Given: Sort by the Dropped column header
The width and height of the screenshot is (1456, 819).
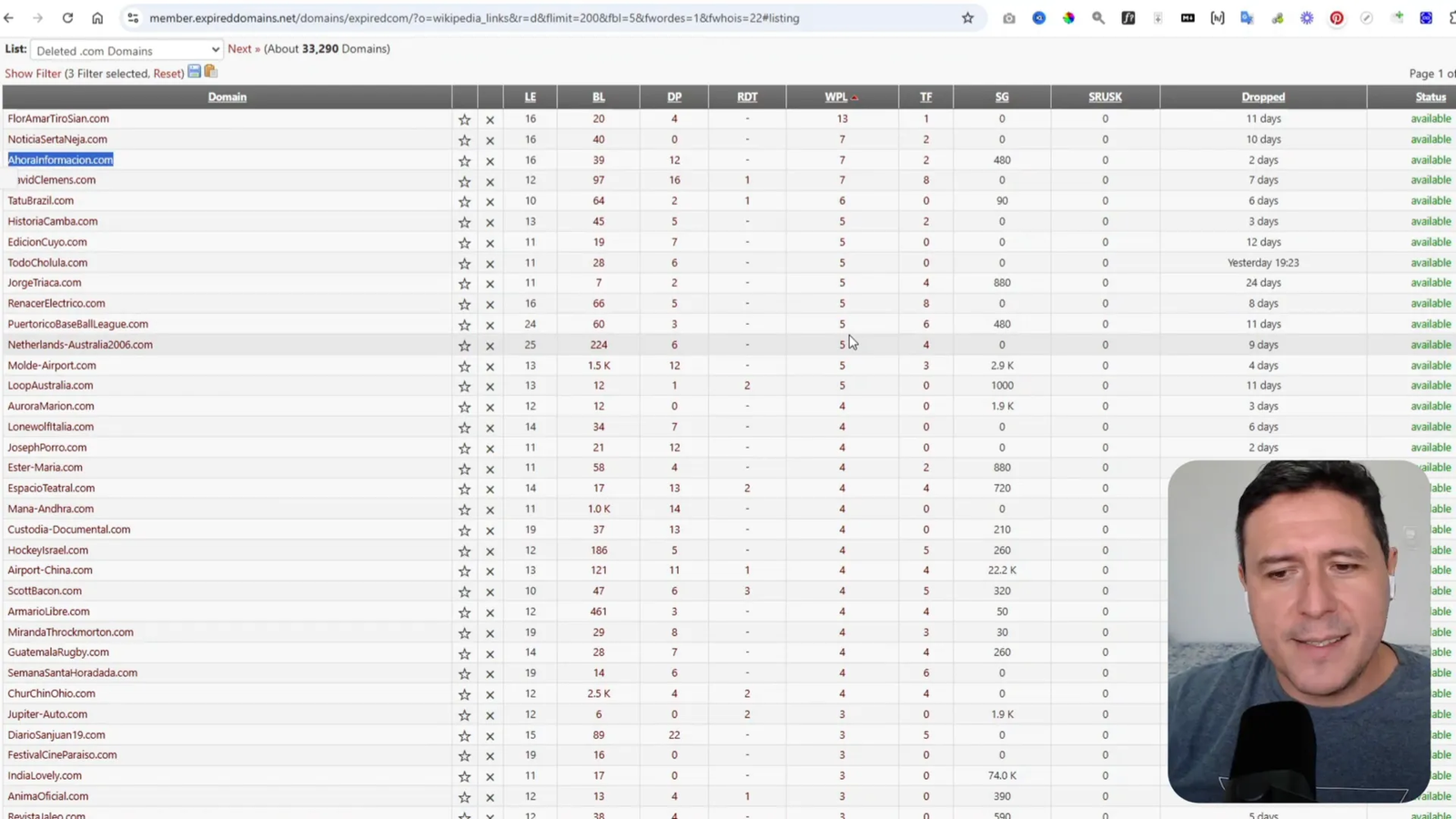Looking at the screenshot, I should coord(1262,97).
